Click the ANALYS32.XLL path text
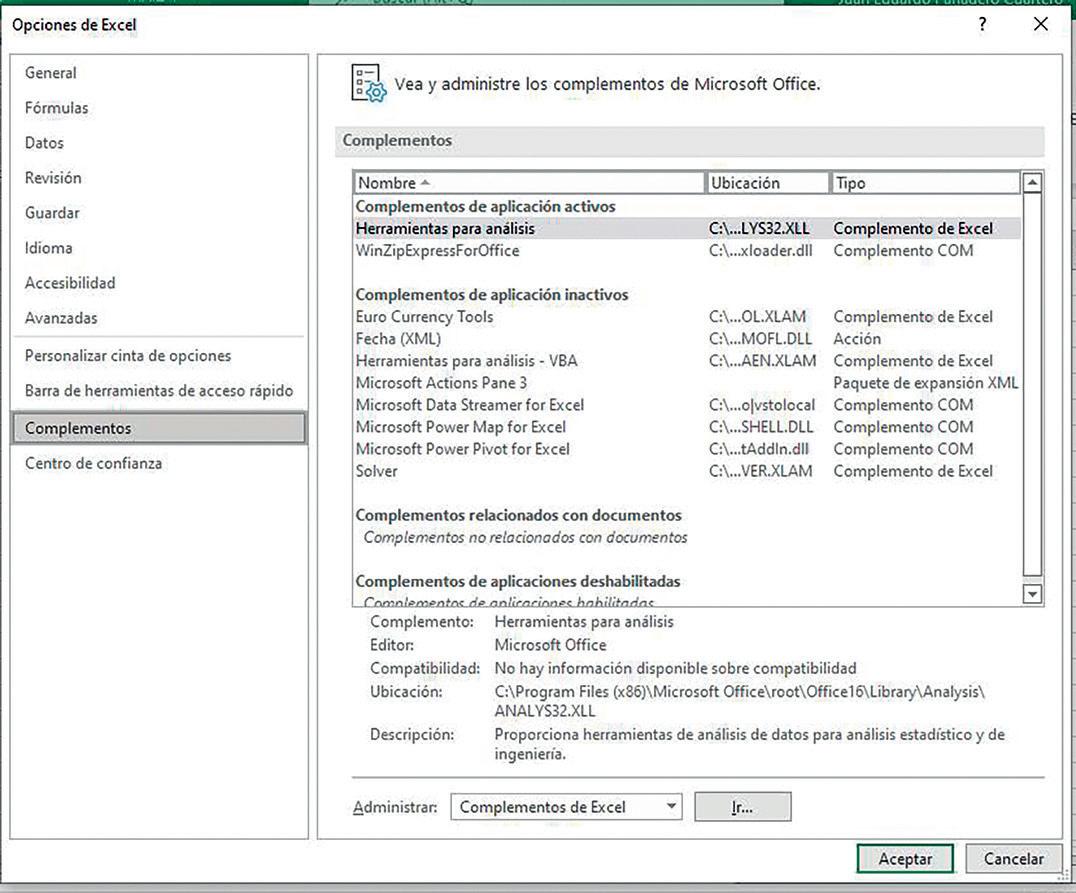The width and height of the screenshot is (1076, 893). pyautogui.click(x=545, y=711)
